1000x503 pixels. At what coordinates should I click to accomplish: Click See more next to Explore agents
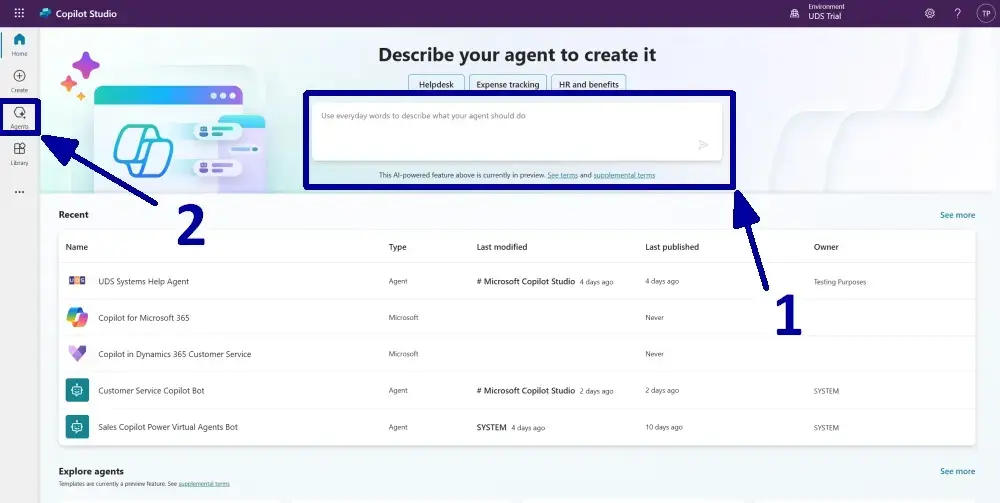click(957, 471)
